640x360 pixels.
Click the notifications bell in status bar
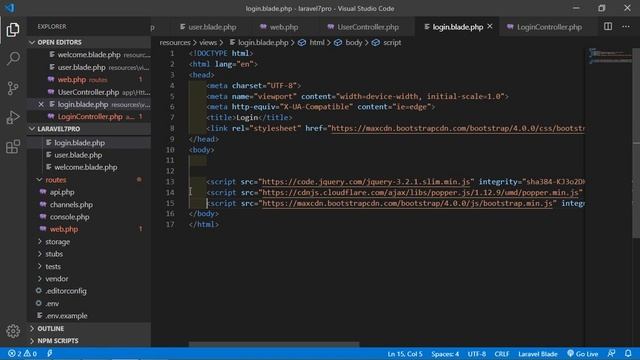pos(628,353)
